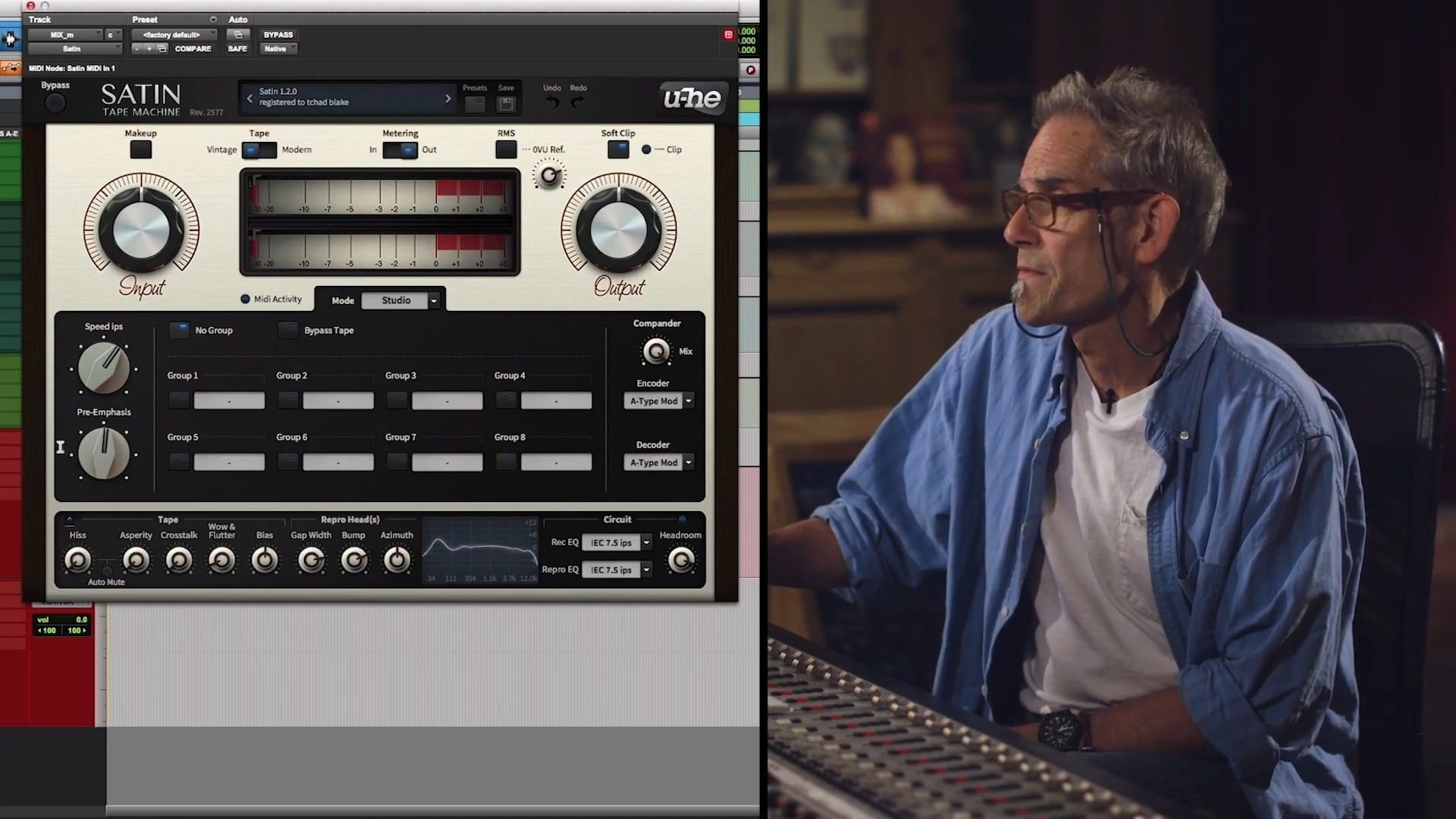Toggle the Group 6 switch

pyautogui.click(x=288, y=462)
